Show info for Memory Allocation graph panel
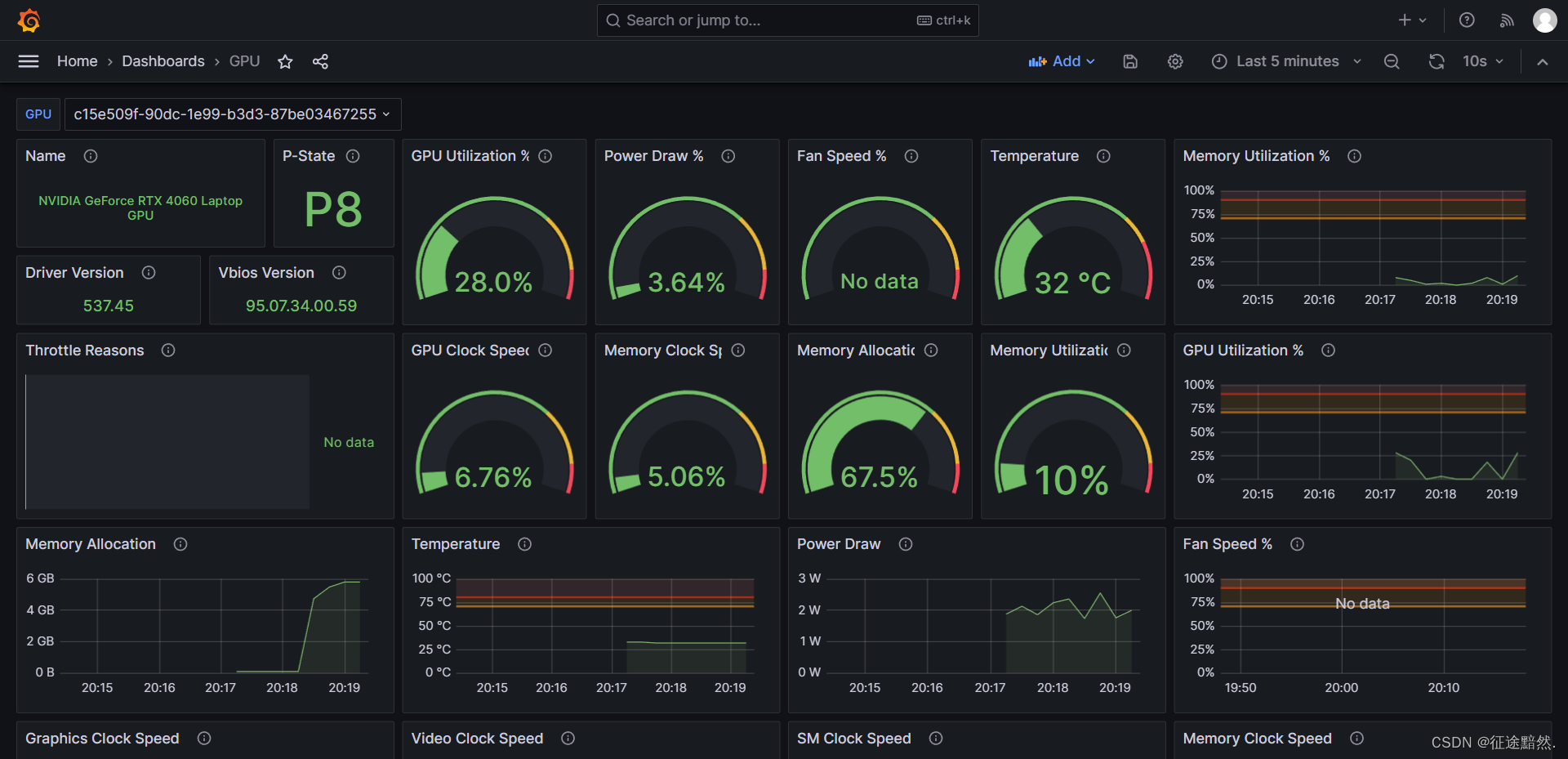 (180, 544)
